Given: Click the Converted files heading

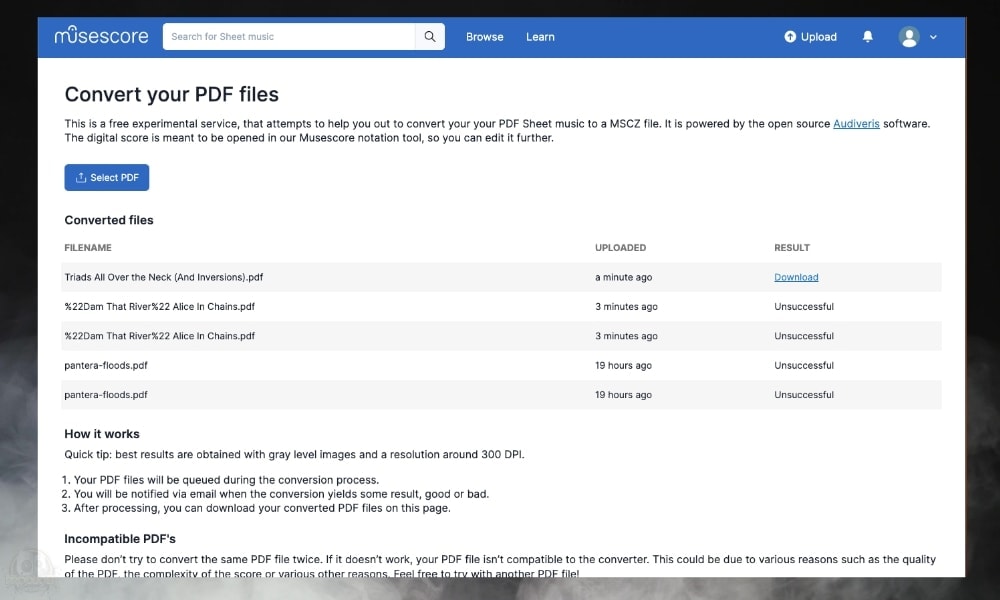Looking at the screenshot, I should pyautogui.click(x=109, y=220).
